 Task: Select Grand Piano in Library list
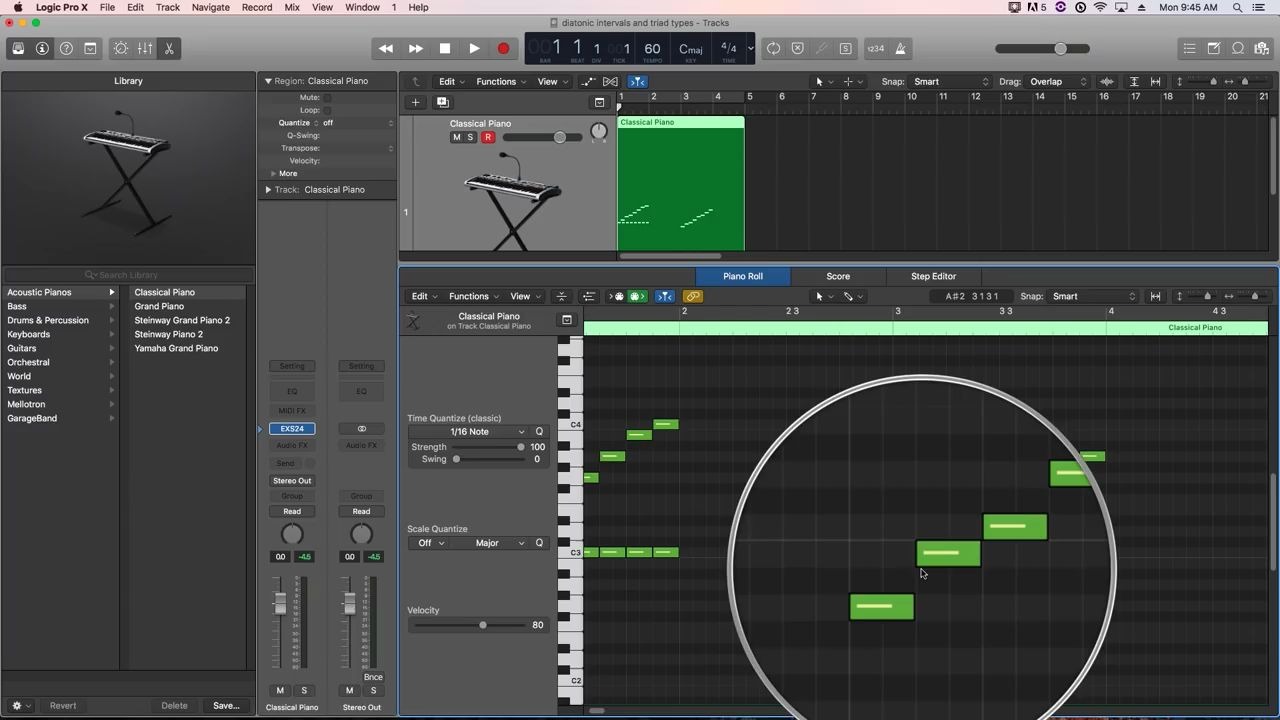(x=159, y=306)
